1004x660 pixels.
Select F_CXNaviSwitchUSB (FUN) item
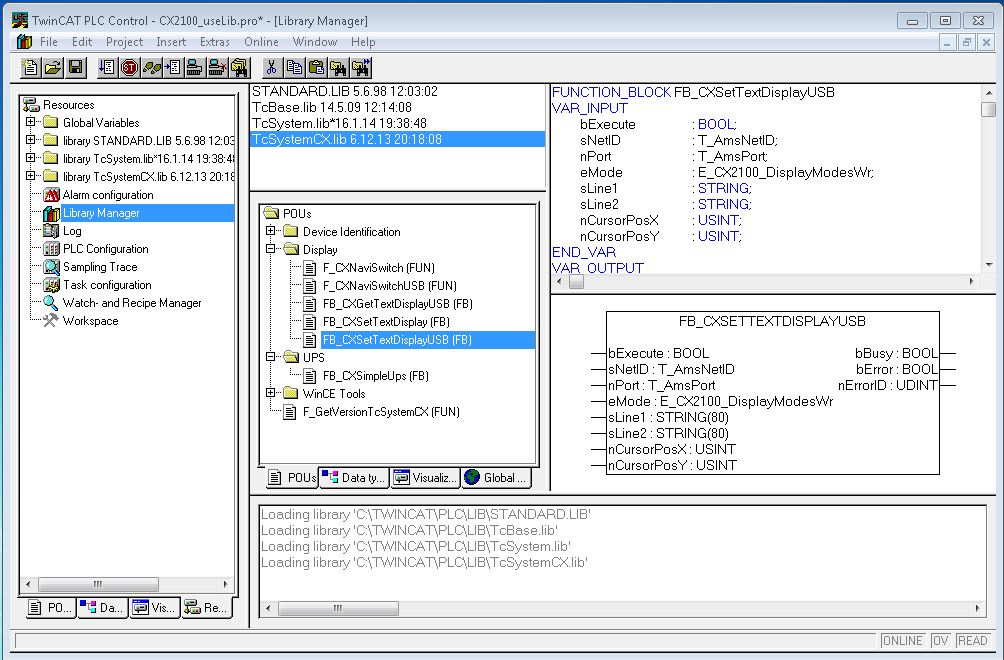389,286
